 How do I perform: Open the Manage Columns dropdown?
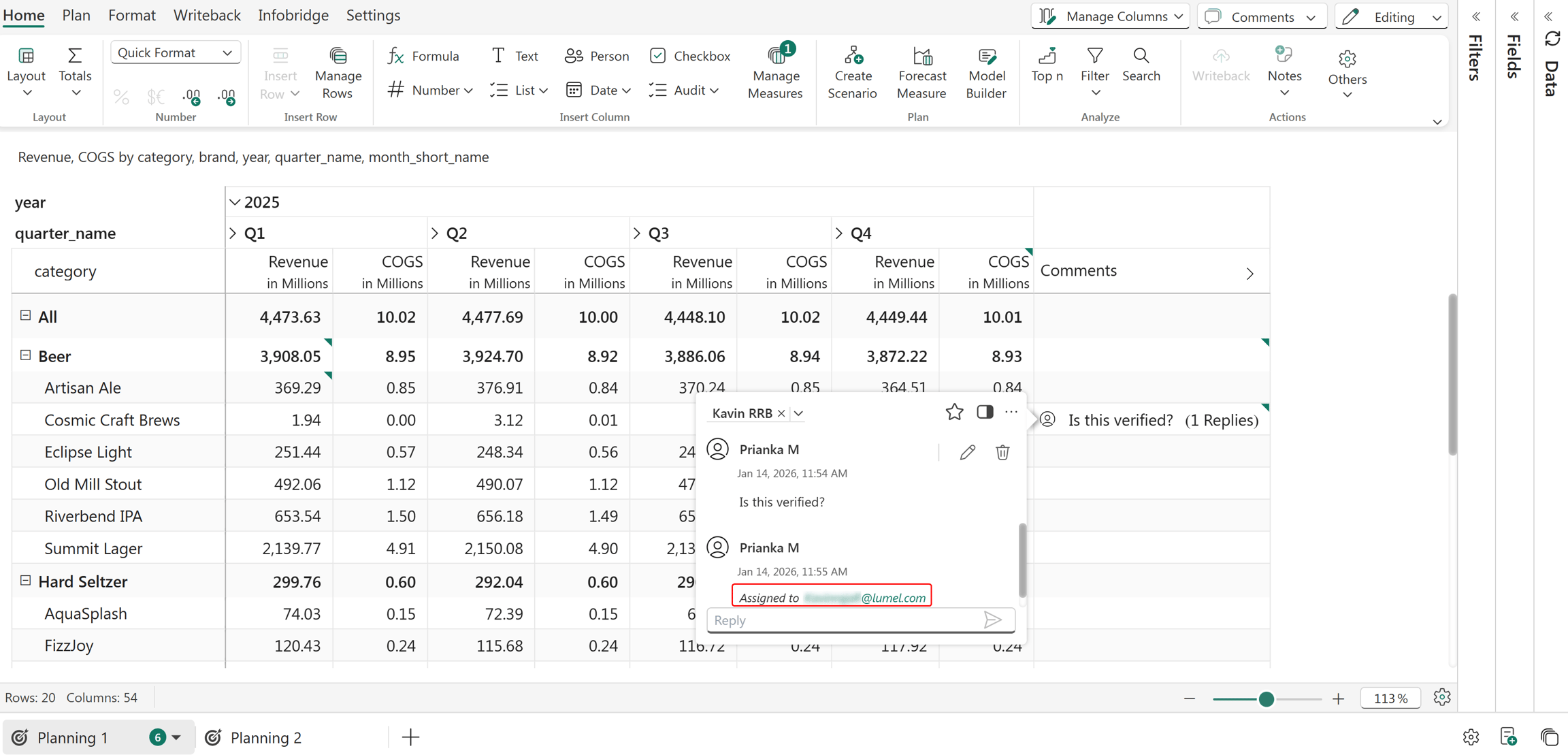pyautogui.click(x=1111, y=16)
